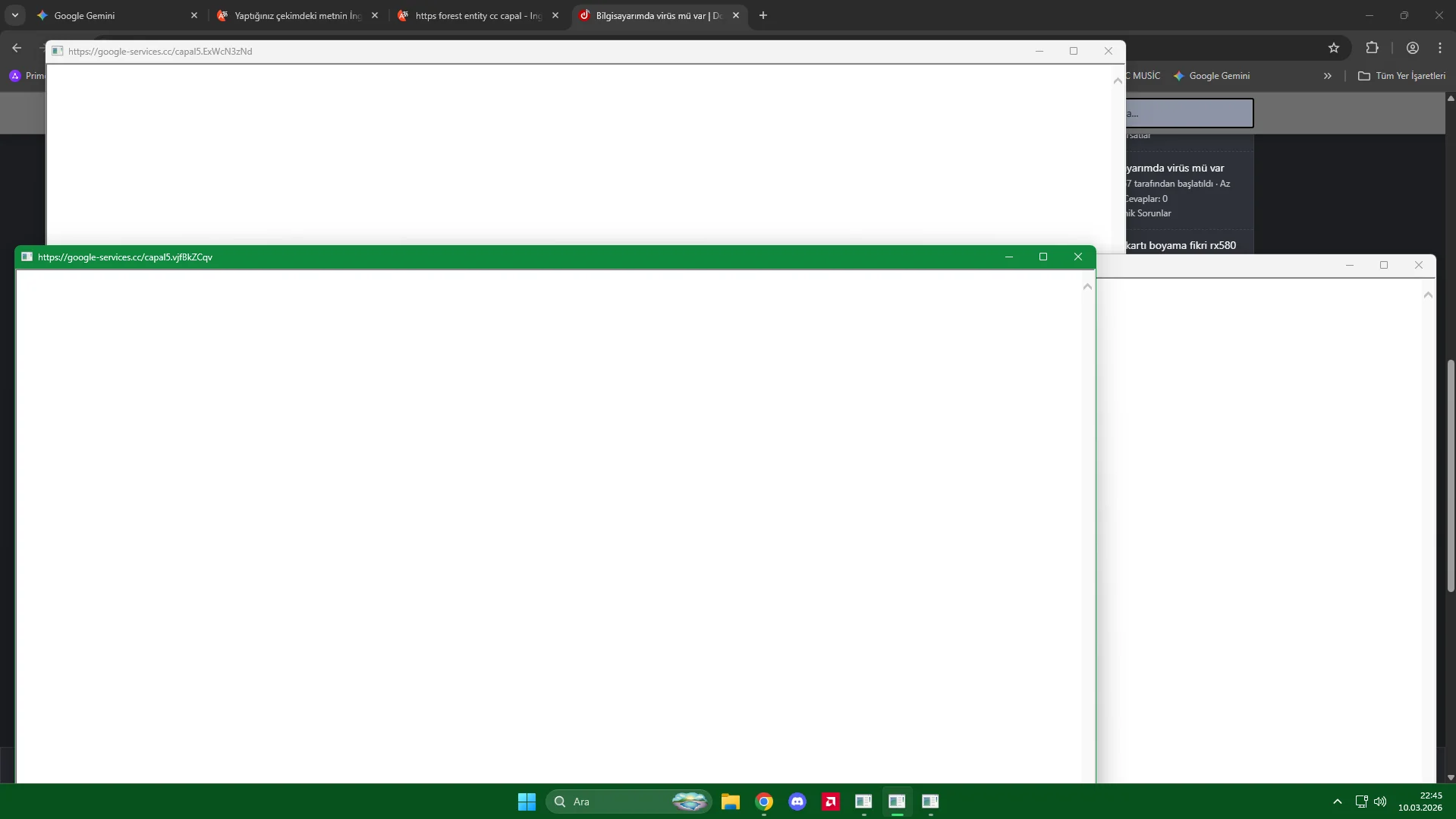This screenshot has height=819, width=1456.
Task: Close the Google Gemini tab
Action: (194, 15)
